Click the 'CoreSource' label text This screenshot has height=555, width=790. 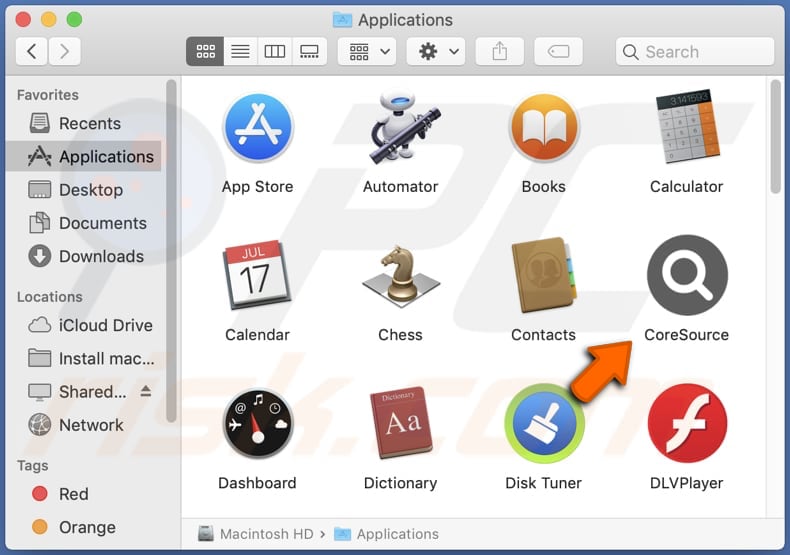point(687,335)
